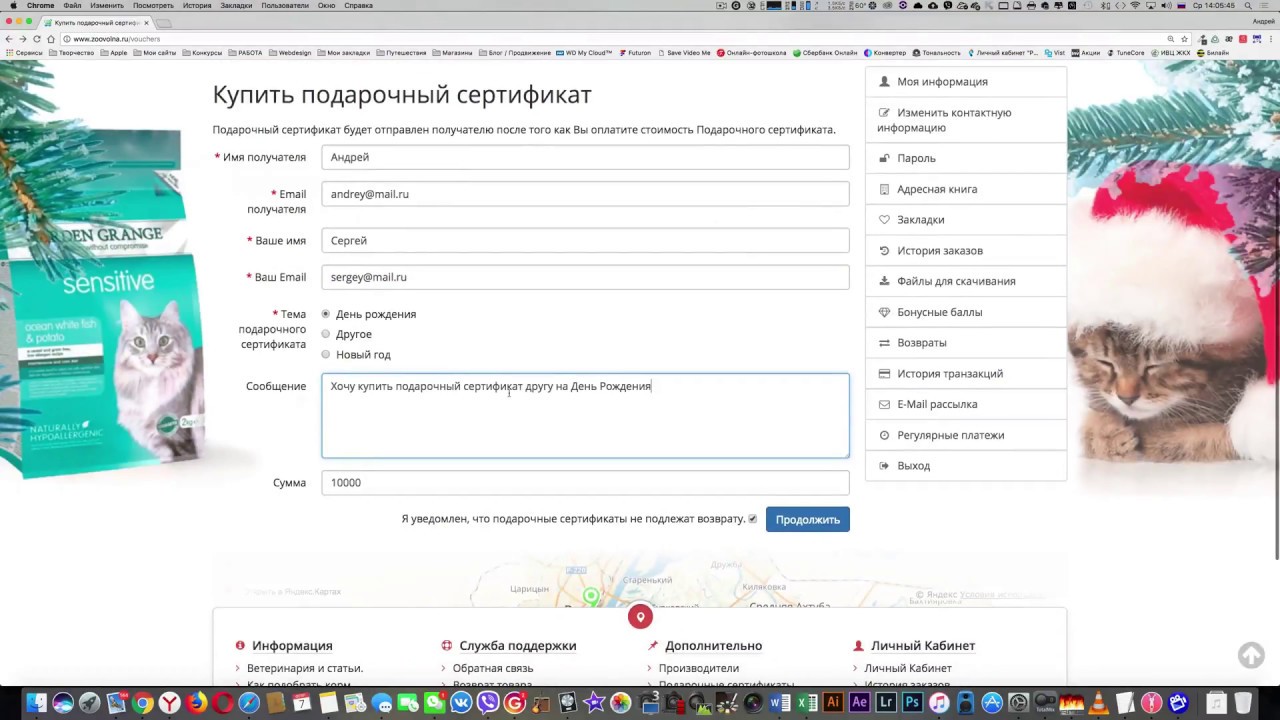Screen dimensions: 1280x720
Task: Open the Сбербанк Онлайн bookmark
Action: pos(825,53)
